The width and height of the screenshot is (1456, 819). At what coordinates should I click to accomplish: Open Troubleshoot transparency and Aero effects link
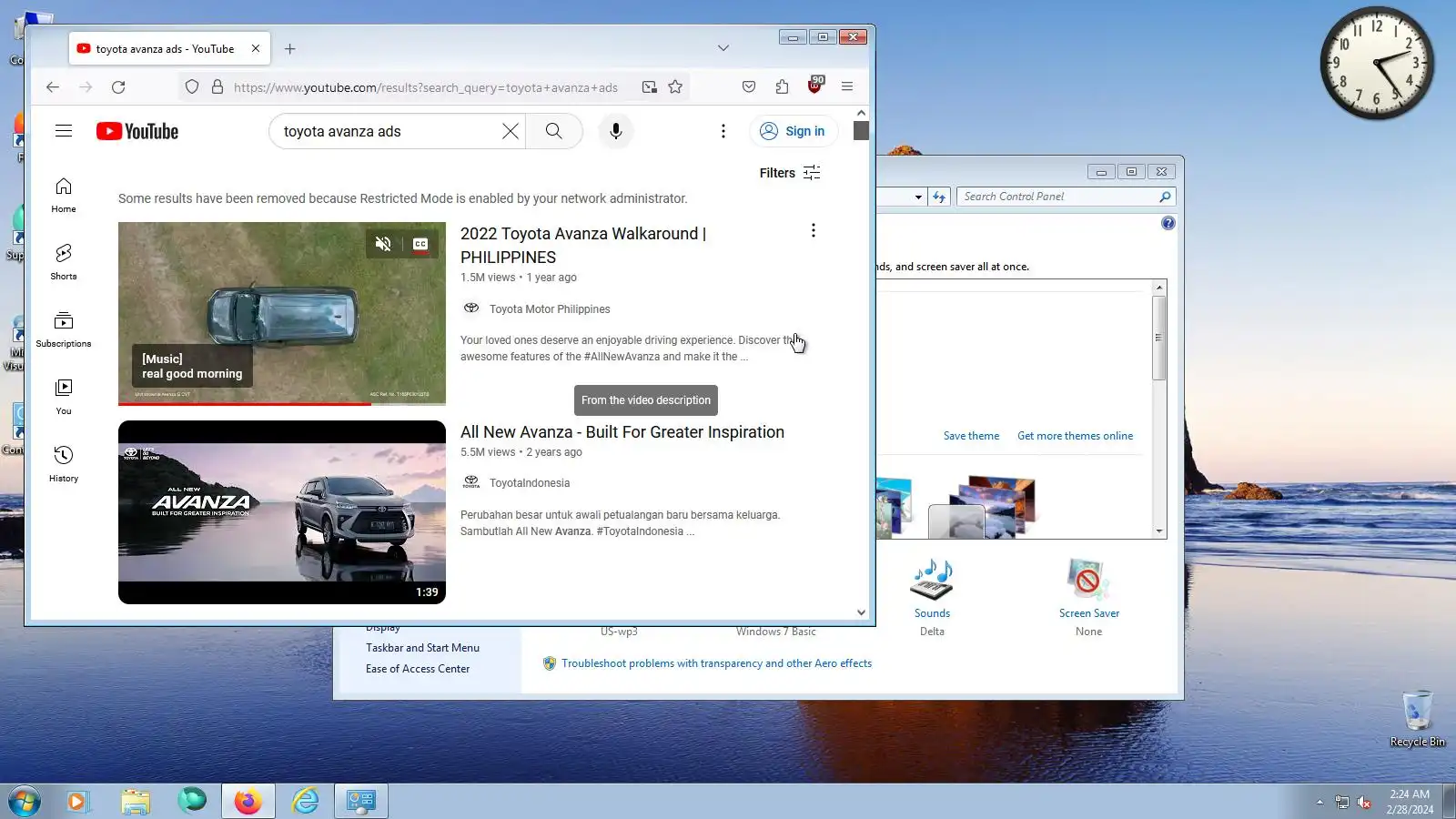point(716,663)
